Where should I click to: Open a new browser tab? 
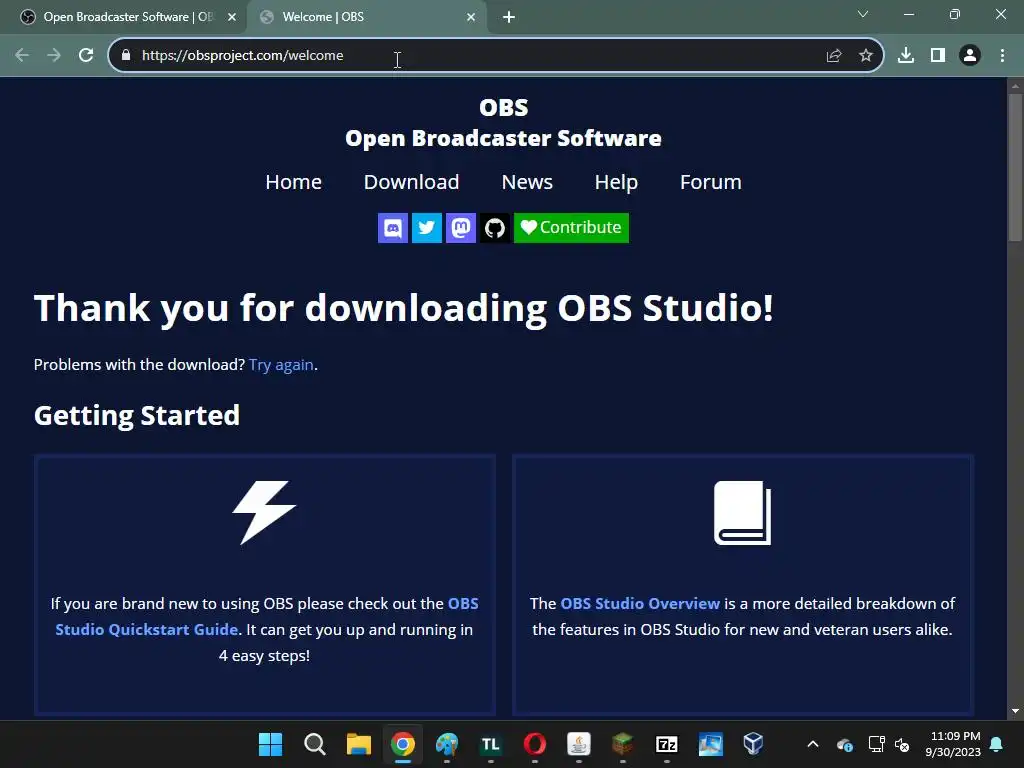509,17
